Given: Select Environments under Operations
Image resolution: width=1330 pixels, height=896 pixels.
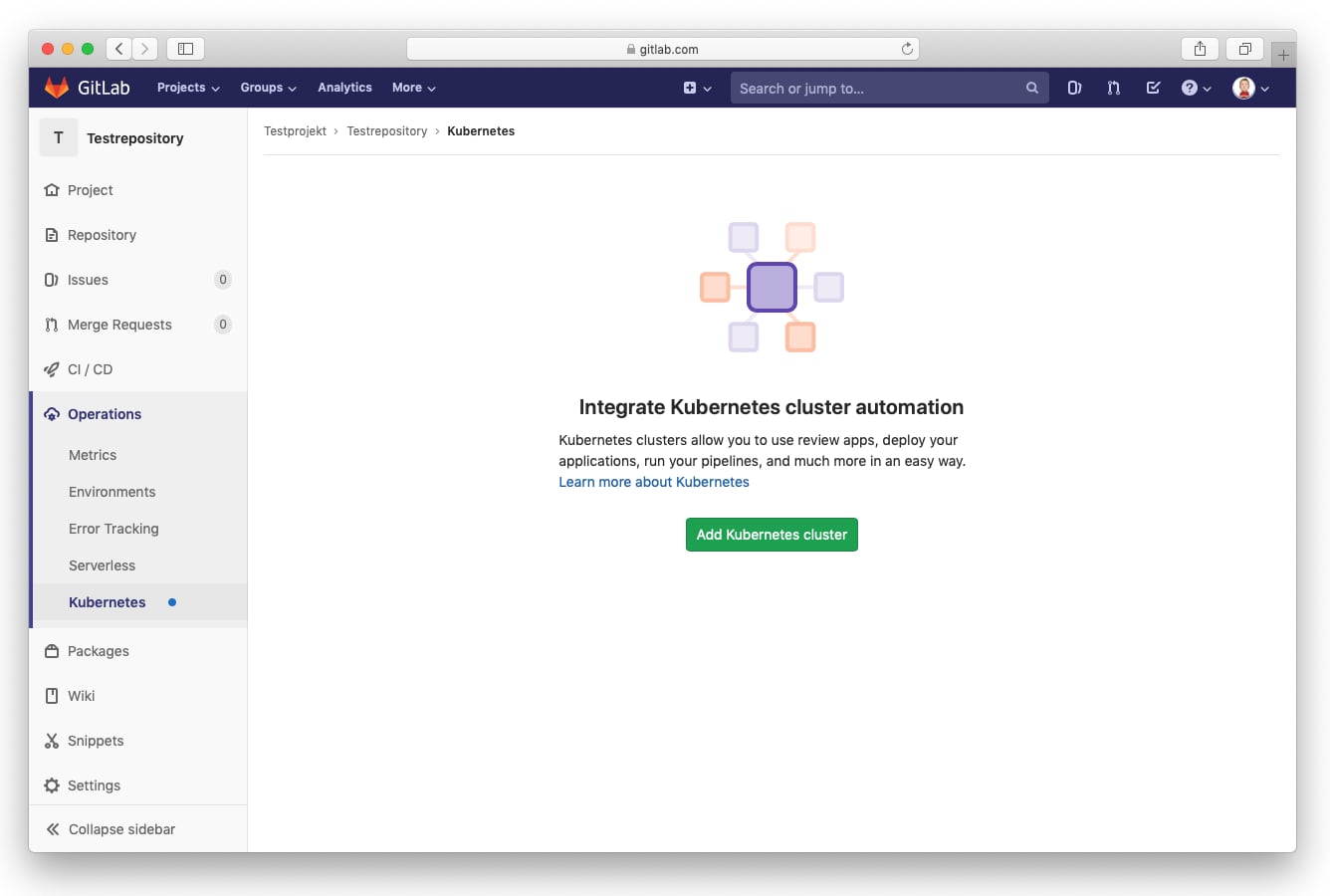Looking at the screenshot, I should point(111,491).
